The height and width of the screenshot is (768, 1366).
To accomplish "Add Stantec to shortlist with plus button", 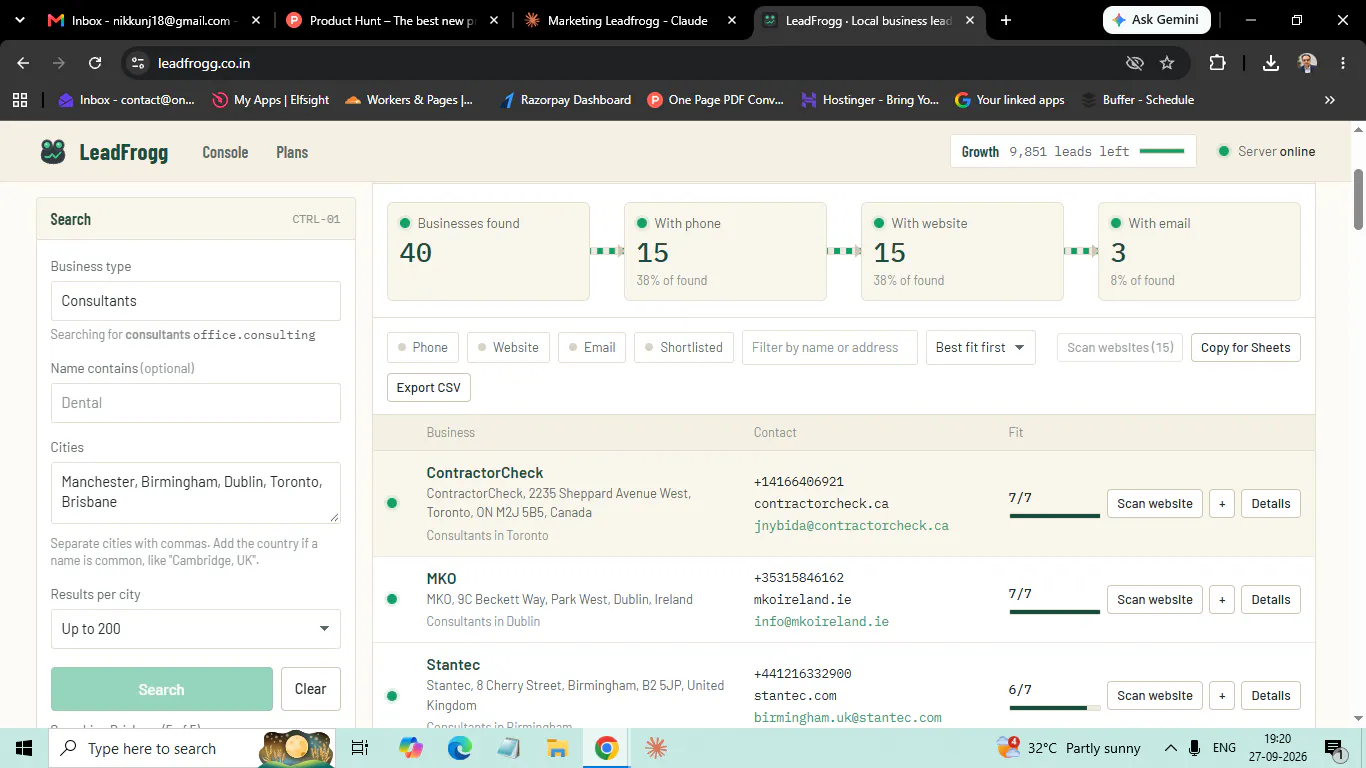I will (1222, 696).
